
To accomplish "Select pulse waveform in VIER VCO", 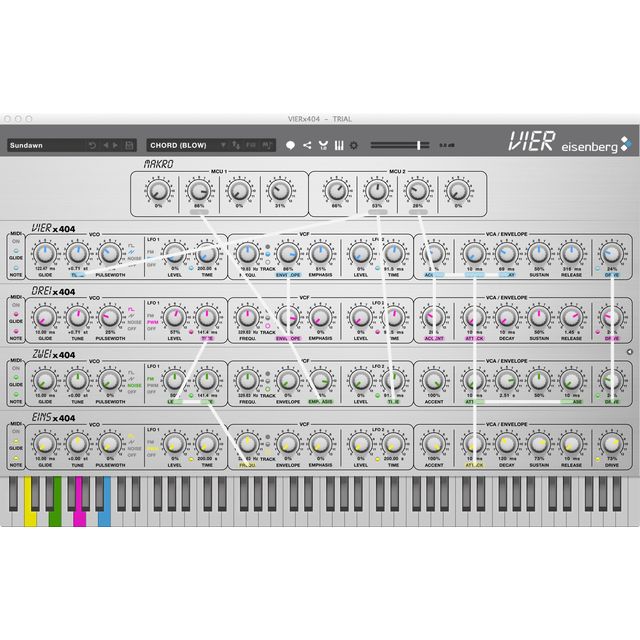I will pyautogui.click(x=131, y=246).
